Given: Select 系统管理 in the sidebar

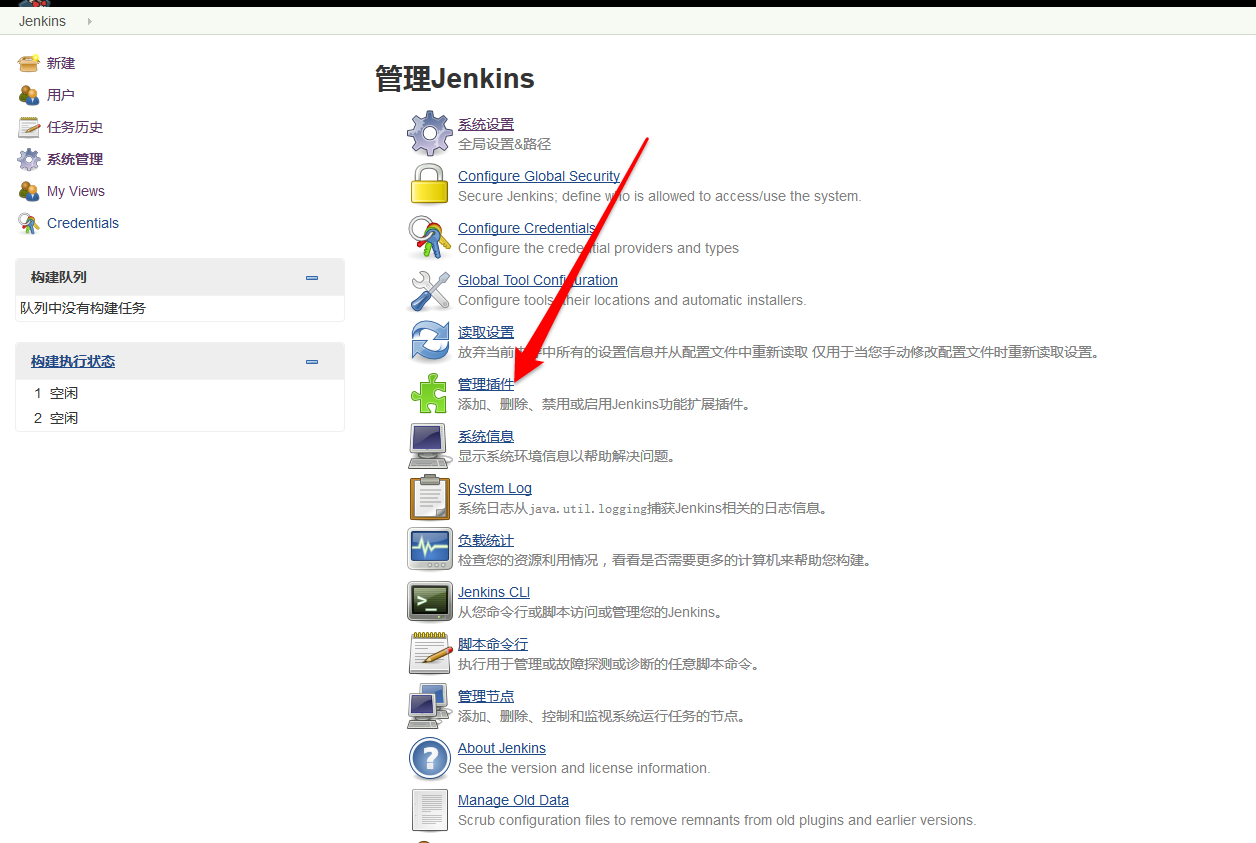Looking at the screenshot, I should click(x=75, y=159).
